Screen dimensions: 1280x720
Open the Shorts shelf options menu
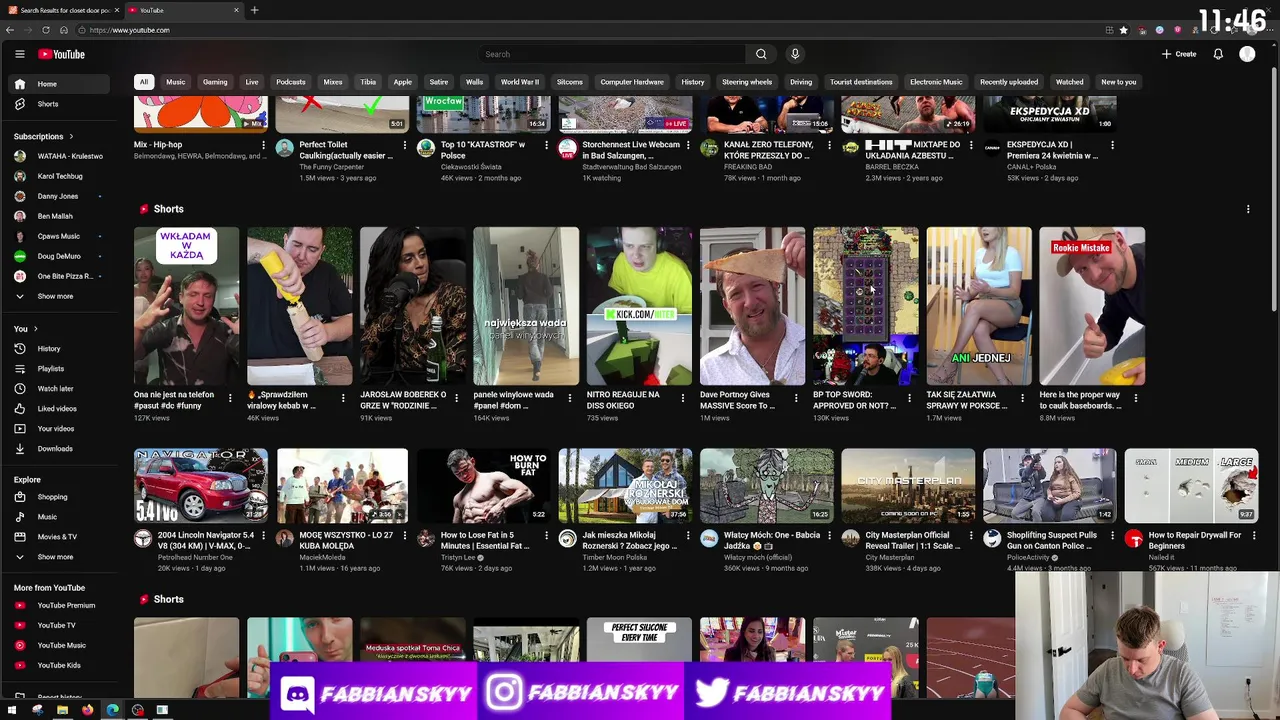(x=1248, y=209)
